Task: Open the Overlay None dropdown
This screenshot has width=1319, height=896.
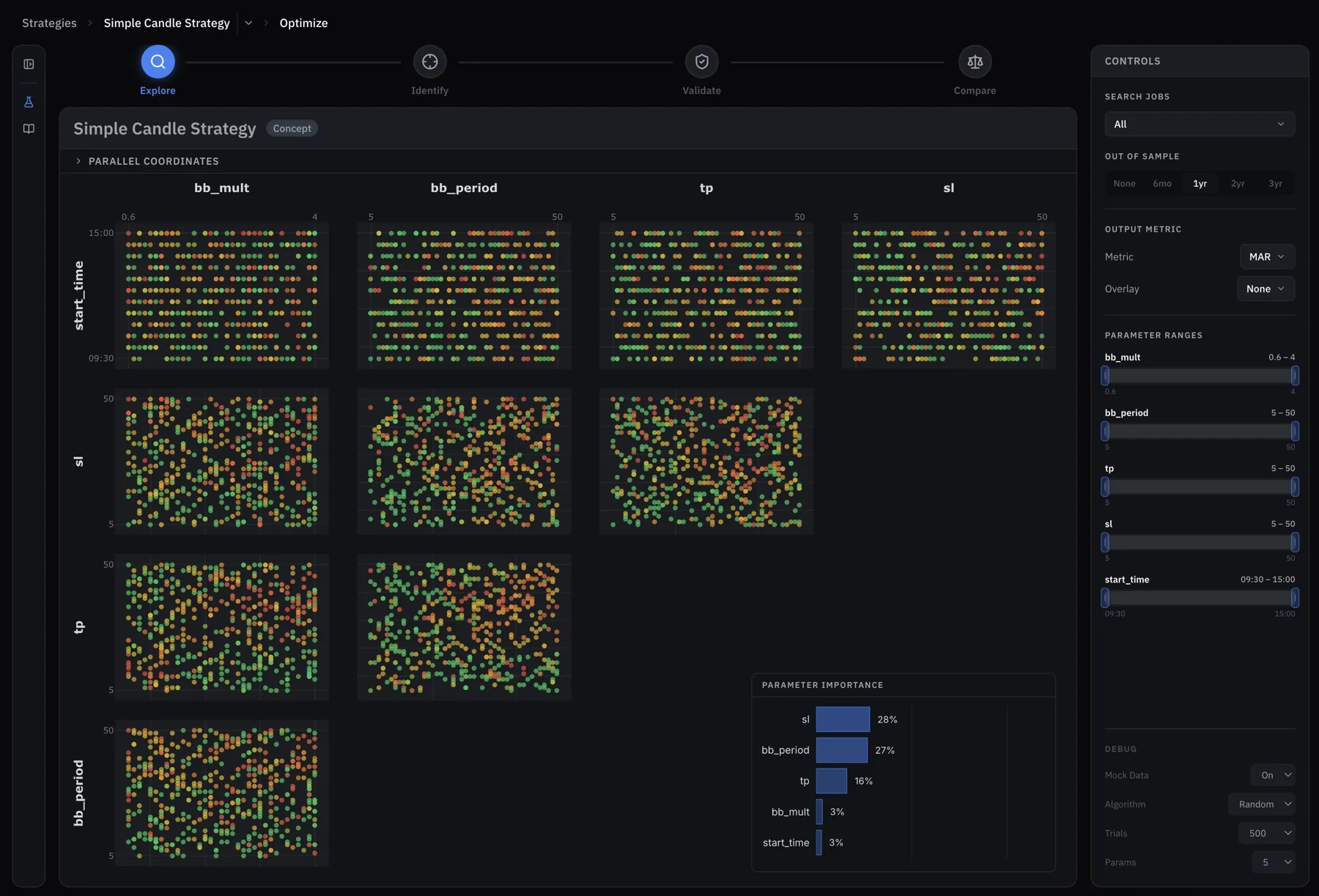Action: (x=1266, y=289)
